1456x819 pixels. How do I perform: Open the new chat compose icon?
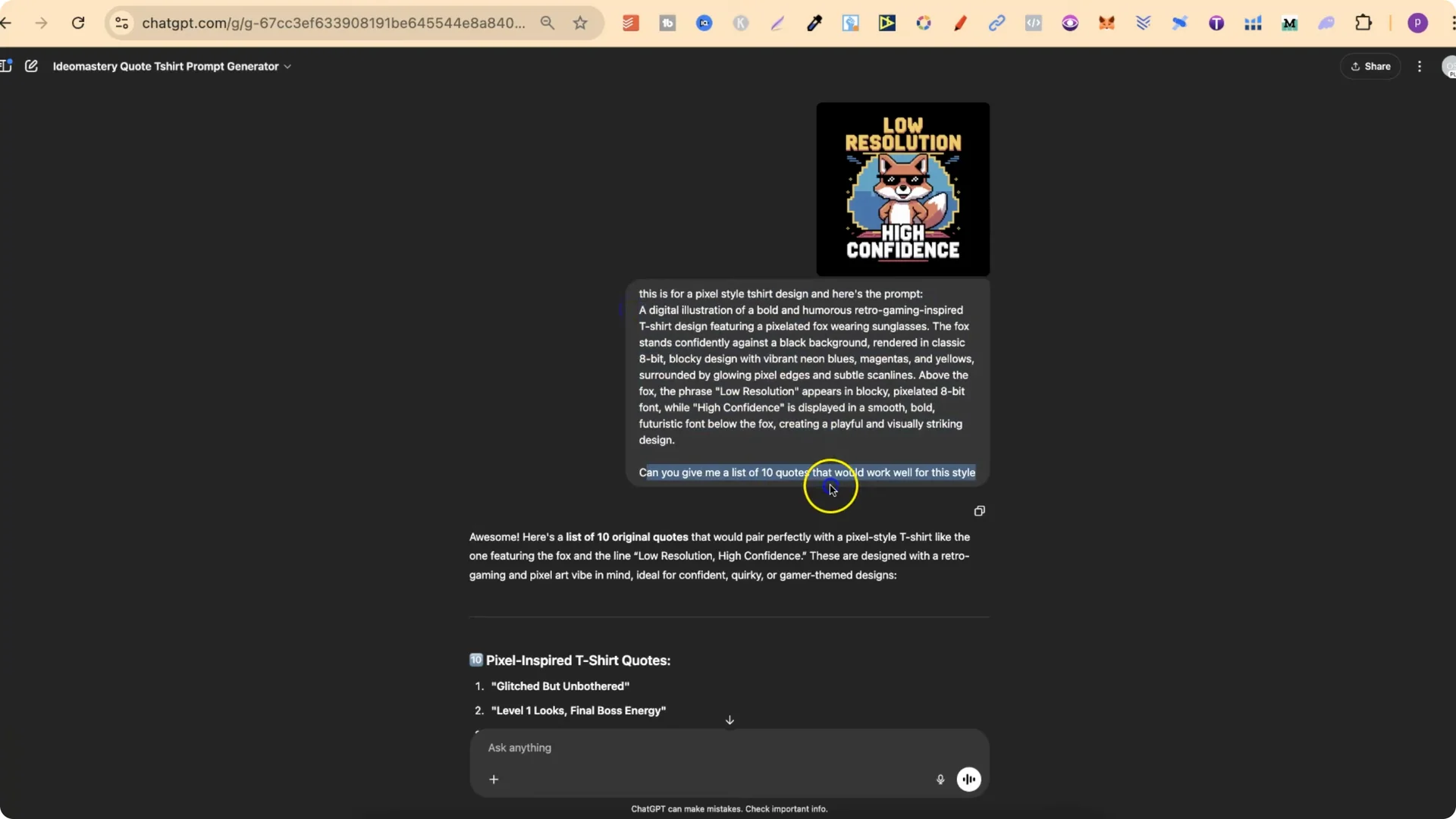[x=31, y=66]
